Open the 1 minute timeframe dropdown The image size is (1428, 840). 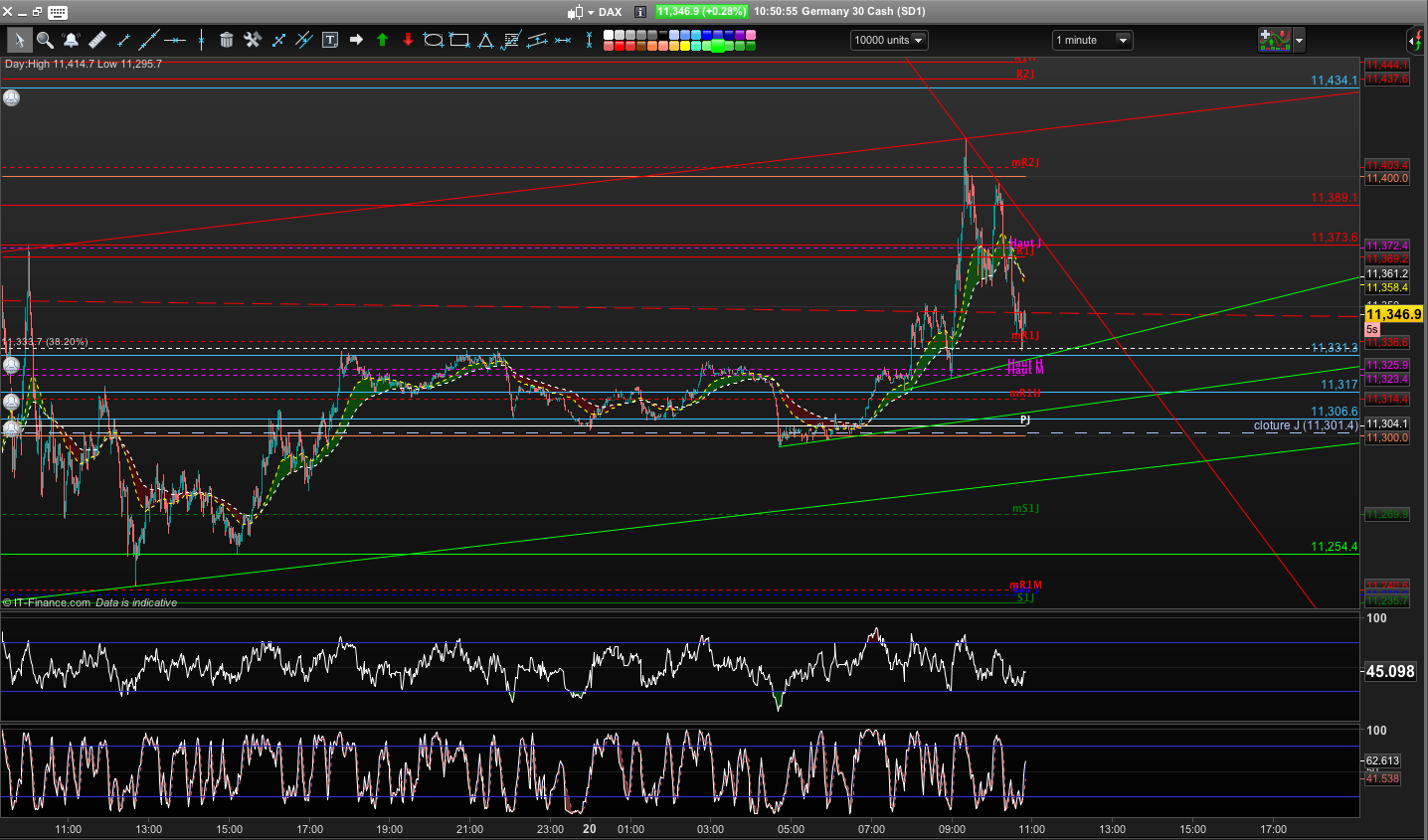tap(1092, 40)
